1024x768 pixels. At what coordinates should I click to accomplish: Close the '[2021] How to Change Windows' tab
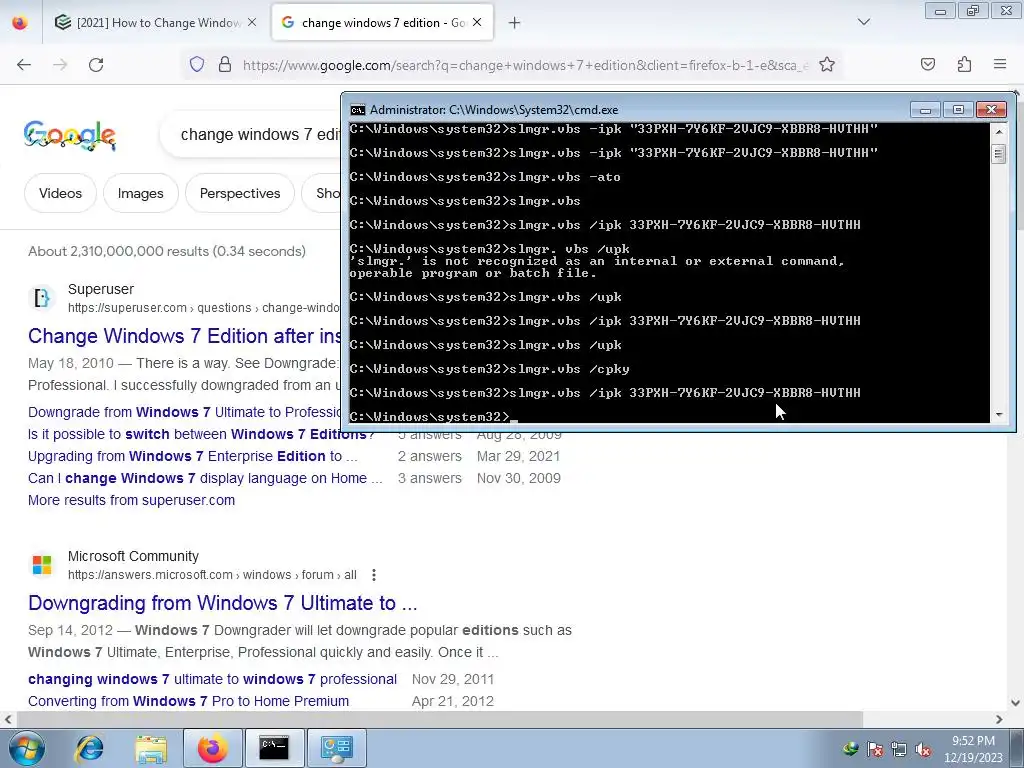(252, 22)
